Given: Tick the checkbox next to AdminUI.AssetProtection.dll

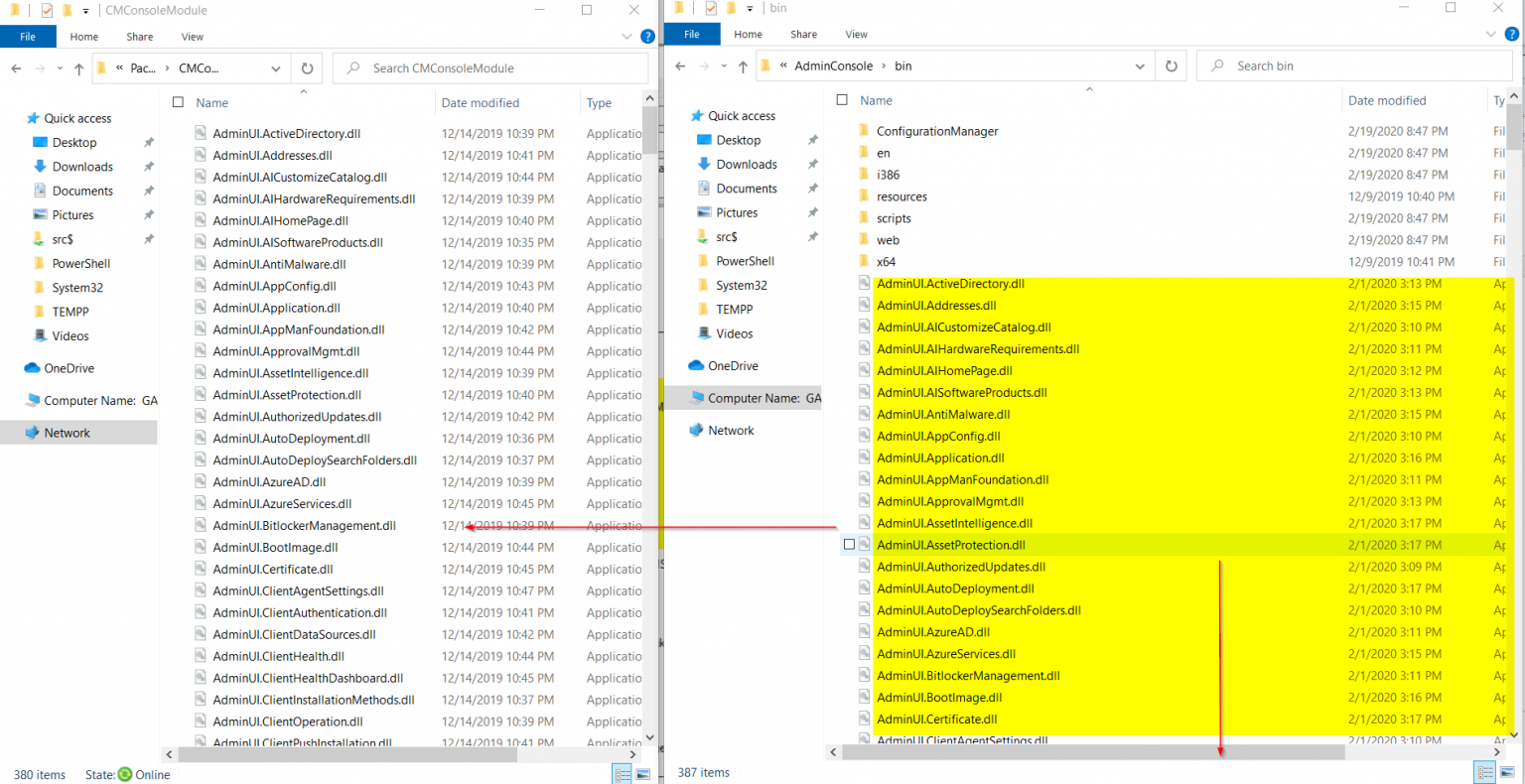Looking at the screenshot, I should pyautogui.click(x=850, y=544).
